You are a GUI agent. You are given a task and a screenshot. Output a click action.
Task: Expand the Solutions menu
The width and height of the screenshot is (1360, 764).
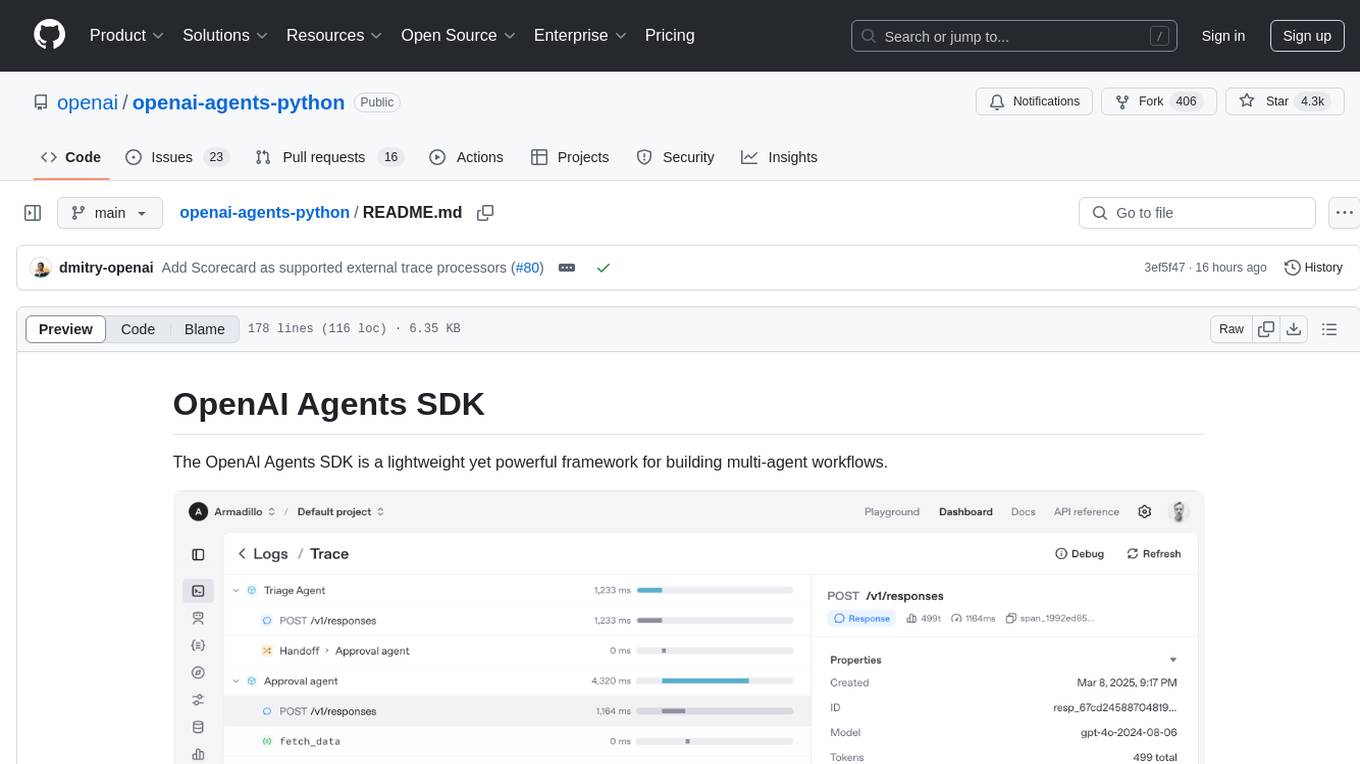pyautogui.click(x=225, y=35)
